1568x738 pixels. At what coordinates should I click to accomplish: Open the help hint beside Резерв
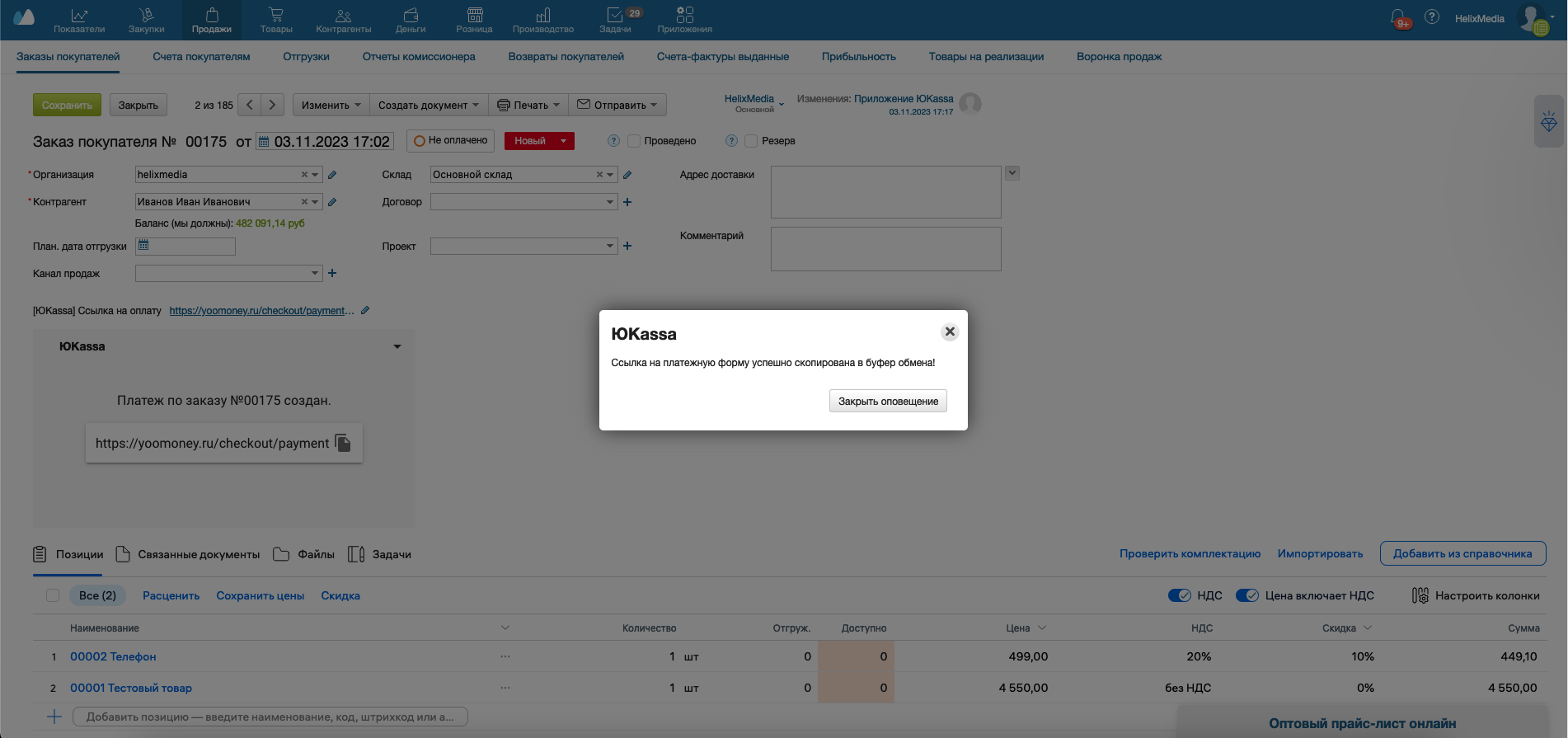pos(731,141)
